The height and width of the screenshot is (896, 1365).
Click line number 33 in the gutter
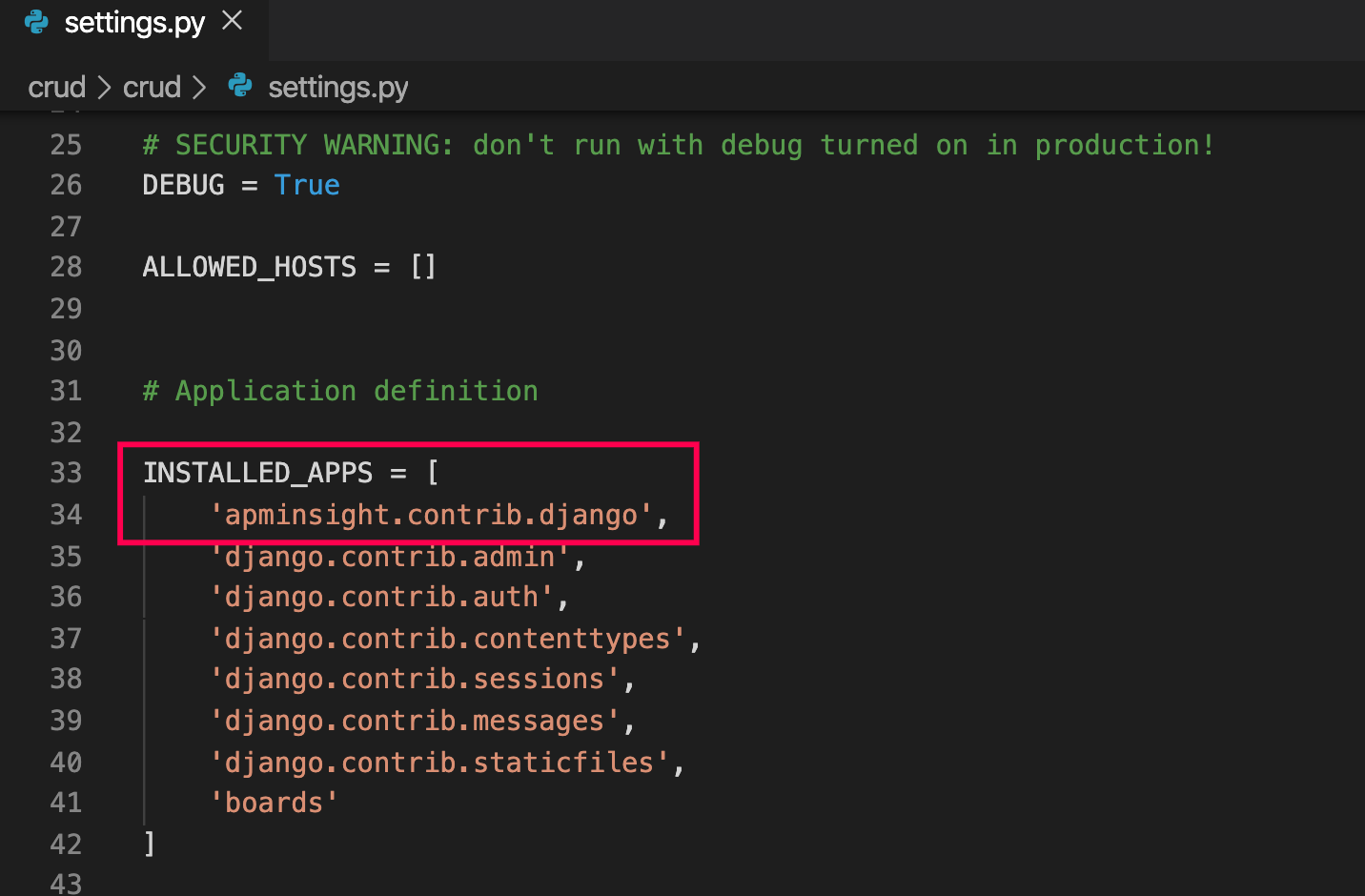(66, 473)
